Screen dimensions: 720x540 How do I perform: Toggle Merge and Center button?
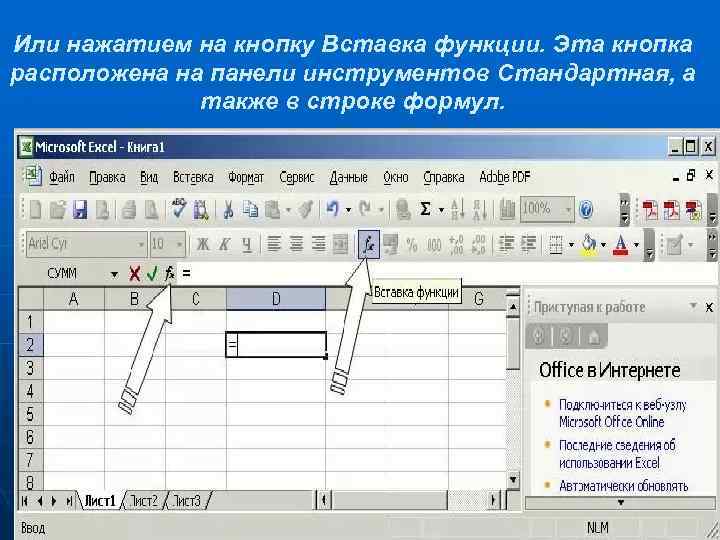[x=340, y=244]
